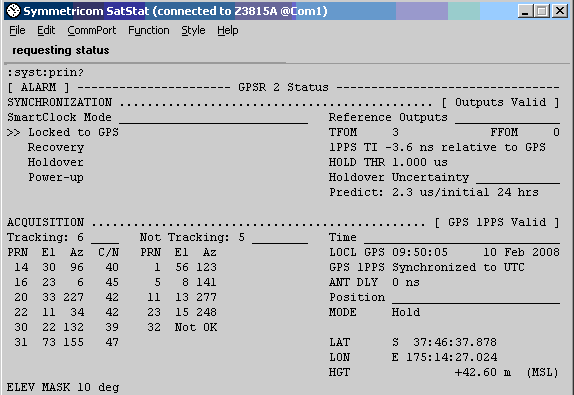Image resolution: width=574 pixels, height=395 pixels.
Task: Open the File menu
Action: tap(17, 30)
